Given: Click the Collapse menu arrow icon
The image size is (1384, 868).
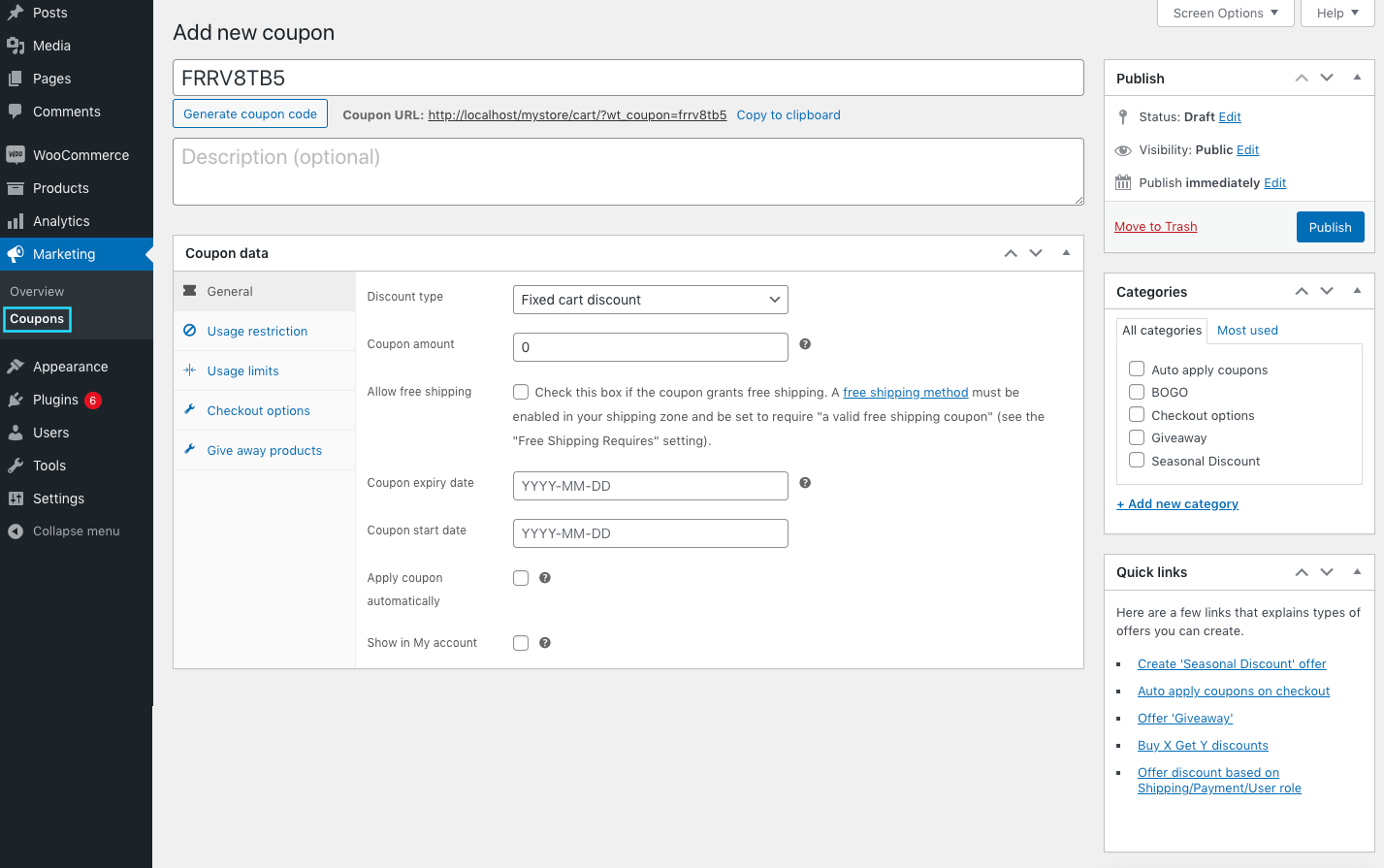Looking at the screenshot, I should coord(16,531).
